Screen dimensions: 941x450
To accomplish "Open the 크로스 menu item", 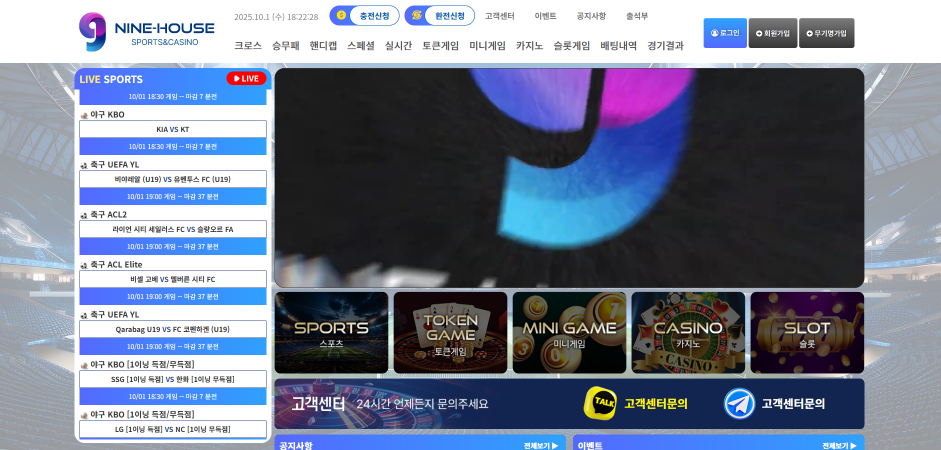I will pos(248,46).
